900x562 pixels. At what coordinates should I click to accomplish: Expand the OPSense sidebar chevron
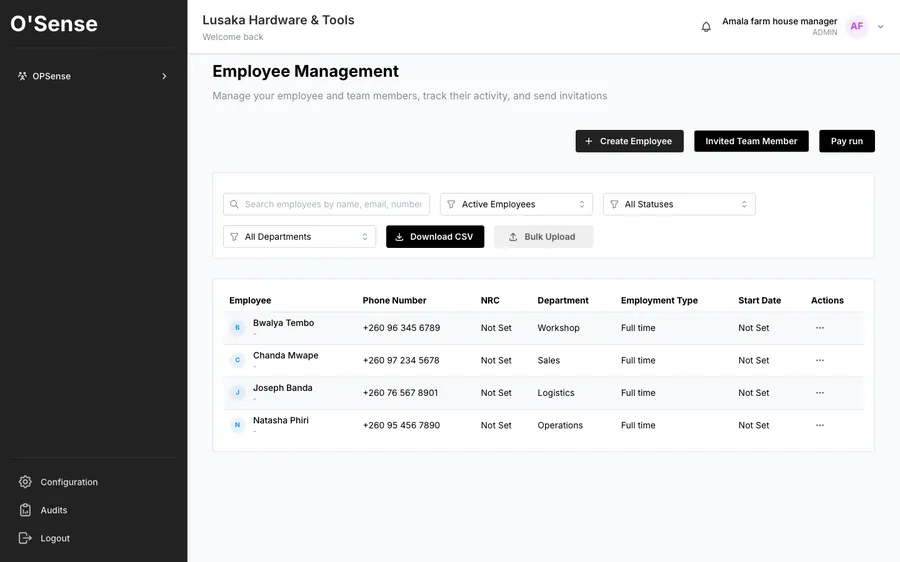tap(164, 76)
